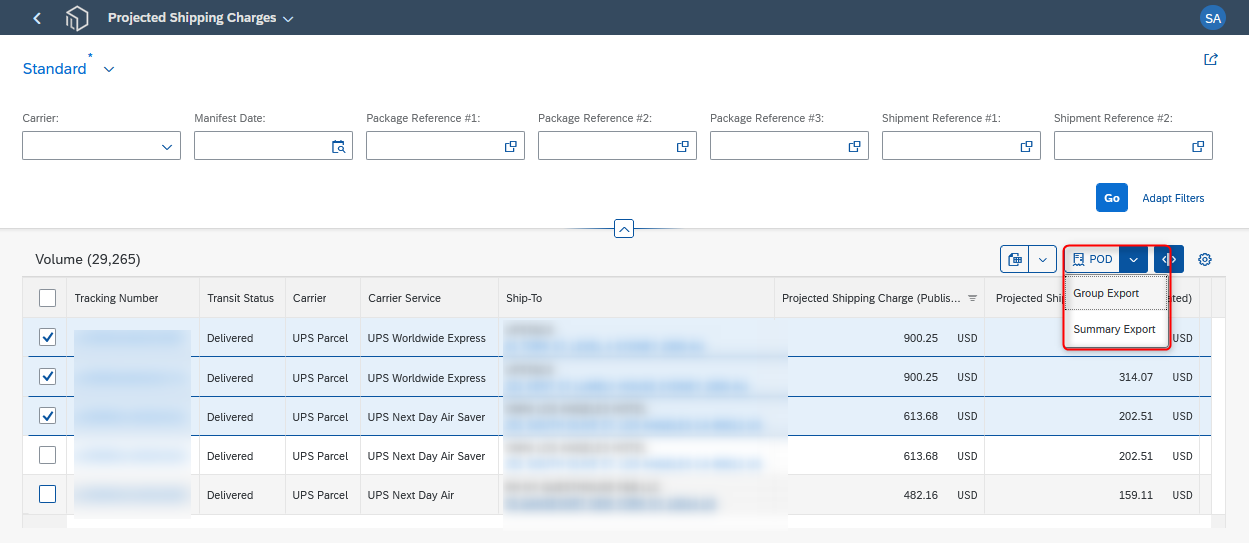Choose Group Export from the menu
This screenshot has width=1249, height=543.
1106,293
